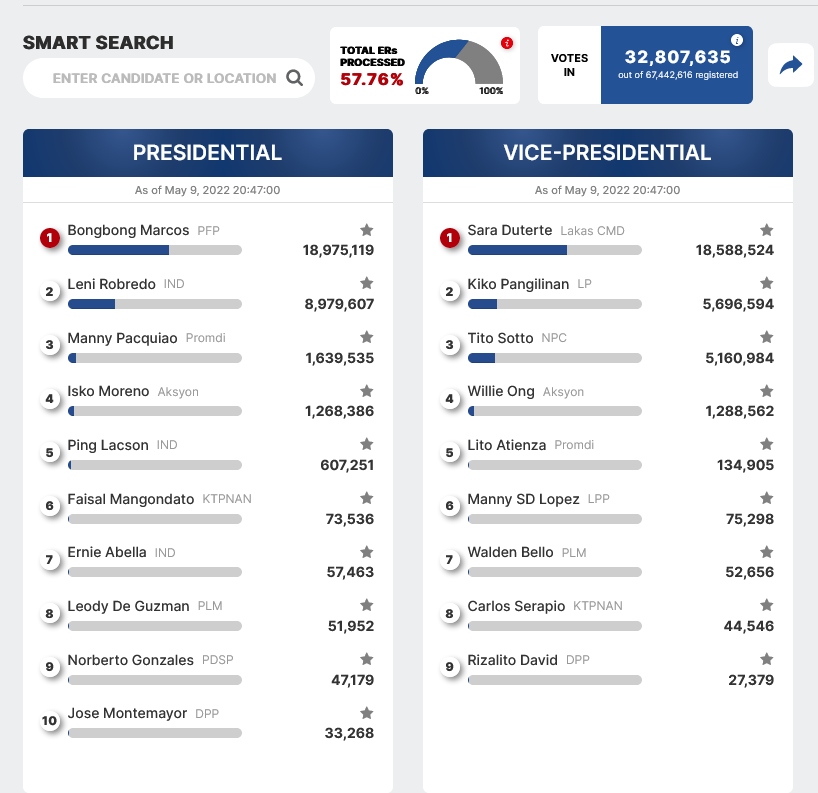Screen dimensions: 818x793
Task: Star Tito Sotto's entry
Action: (x=766, y=337)
